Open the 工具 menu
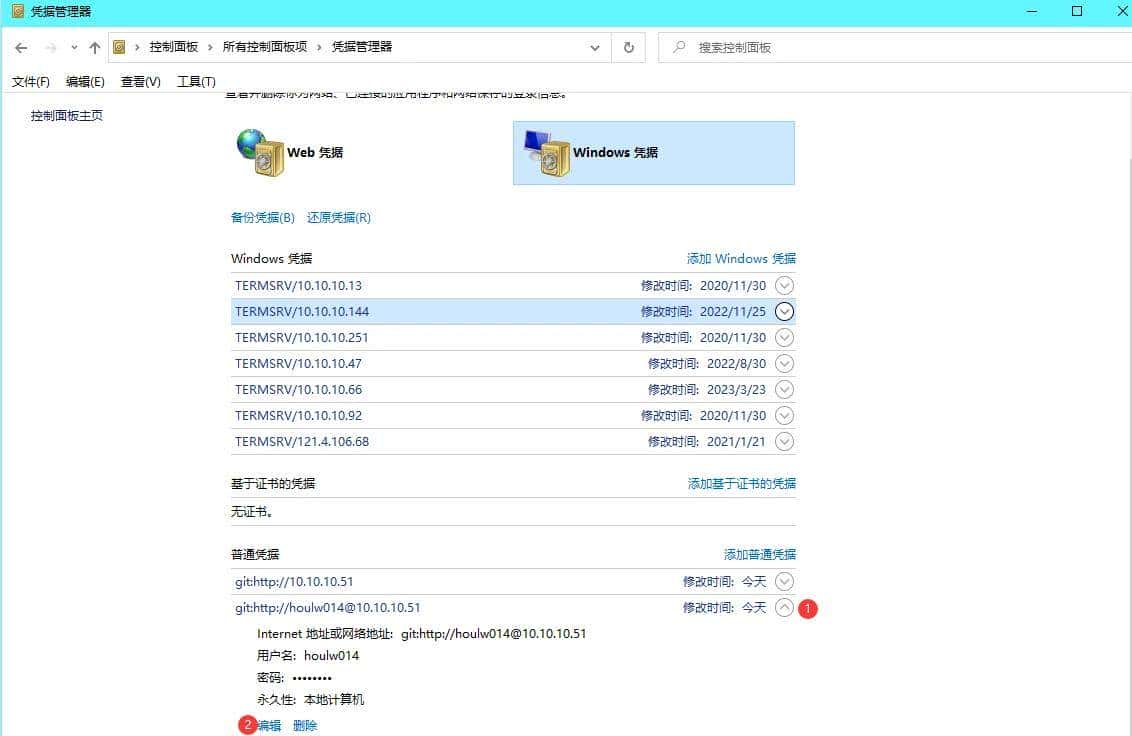Viewport: 1132px width, 736px height. click(x=196, y=81)
